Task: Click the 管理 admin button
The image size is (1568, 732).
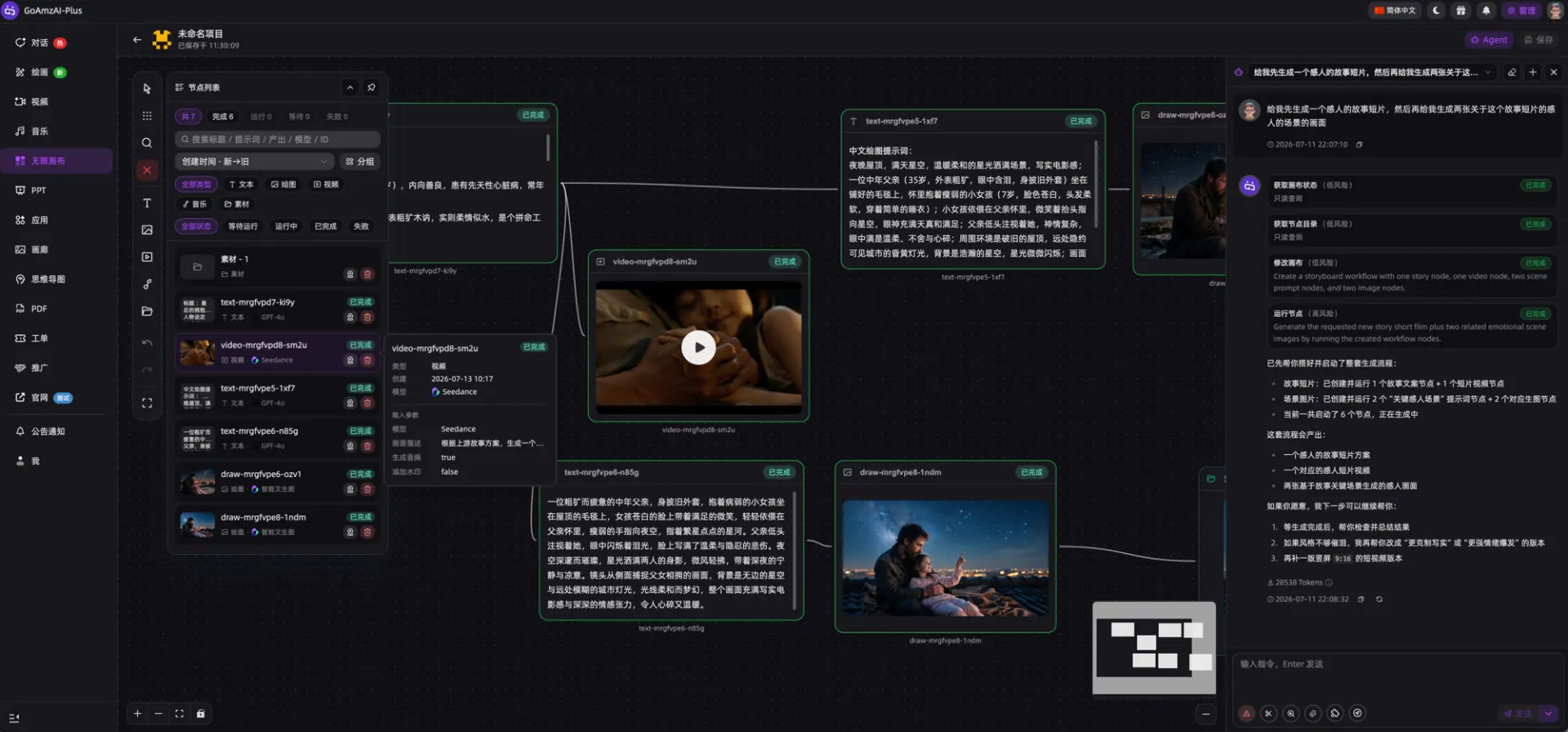Action: click(x=1521, y=11)
